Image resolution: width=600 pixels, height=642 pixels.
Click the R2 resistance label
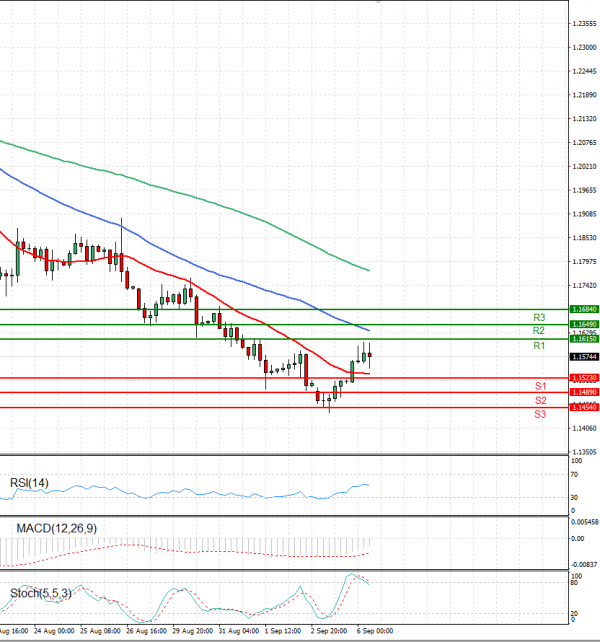(x=539, y=330)
